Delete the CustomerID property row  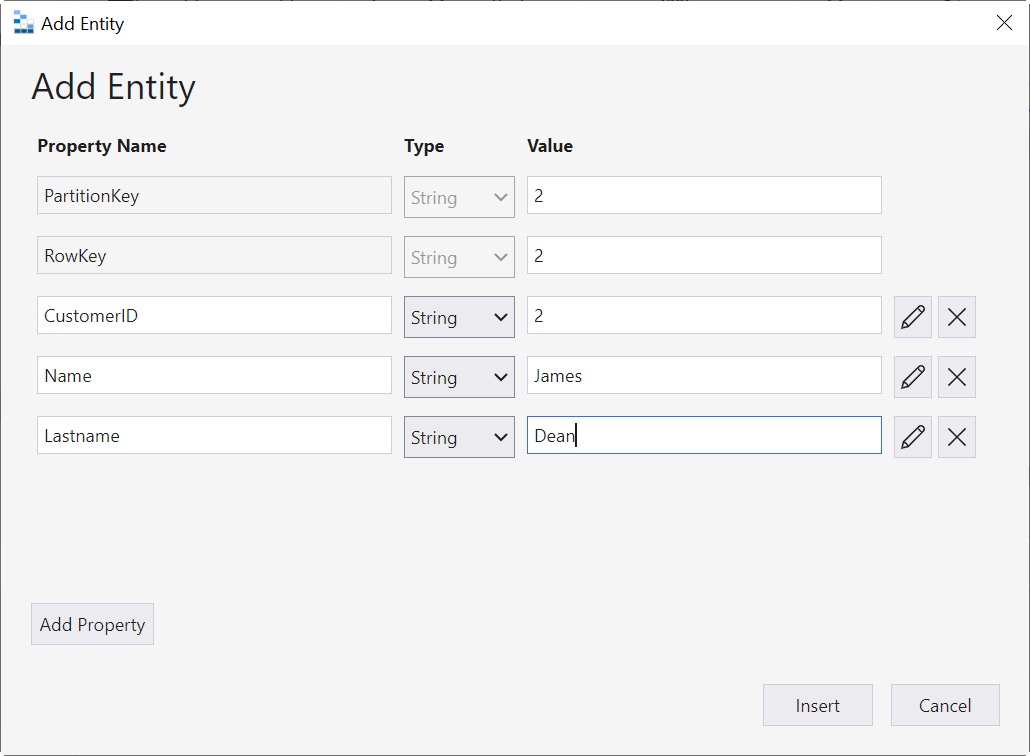957,317
